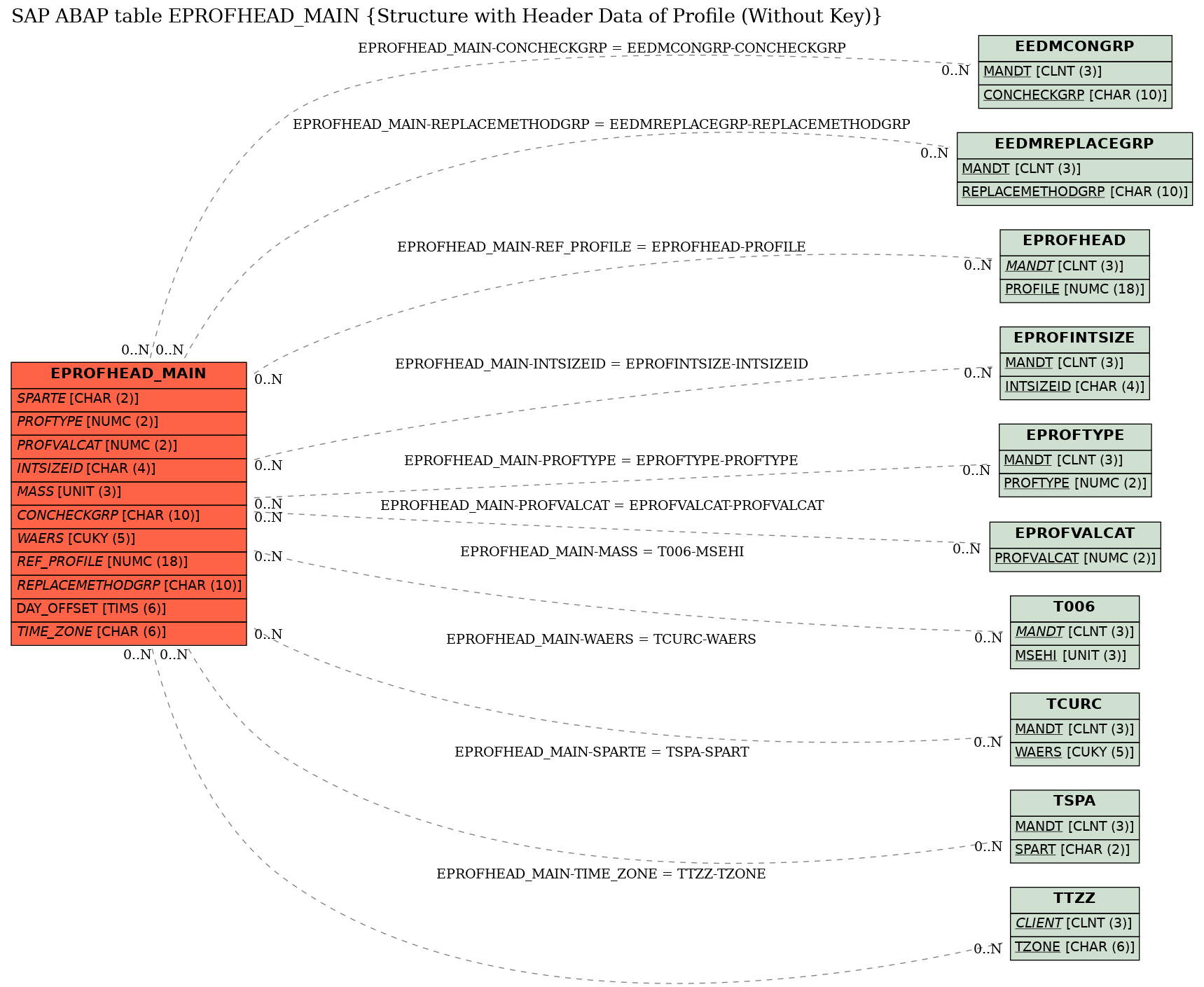Select the REPLACEMETHODGRP [CHAR (10)] row in EPROFHEAD_MAIN
The image size is (1204, 987).
pos(129,586)
